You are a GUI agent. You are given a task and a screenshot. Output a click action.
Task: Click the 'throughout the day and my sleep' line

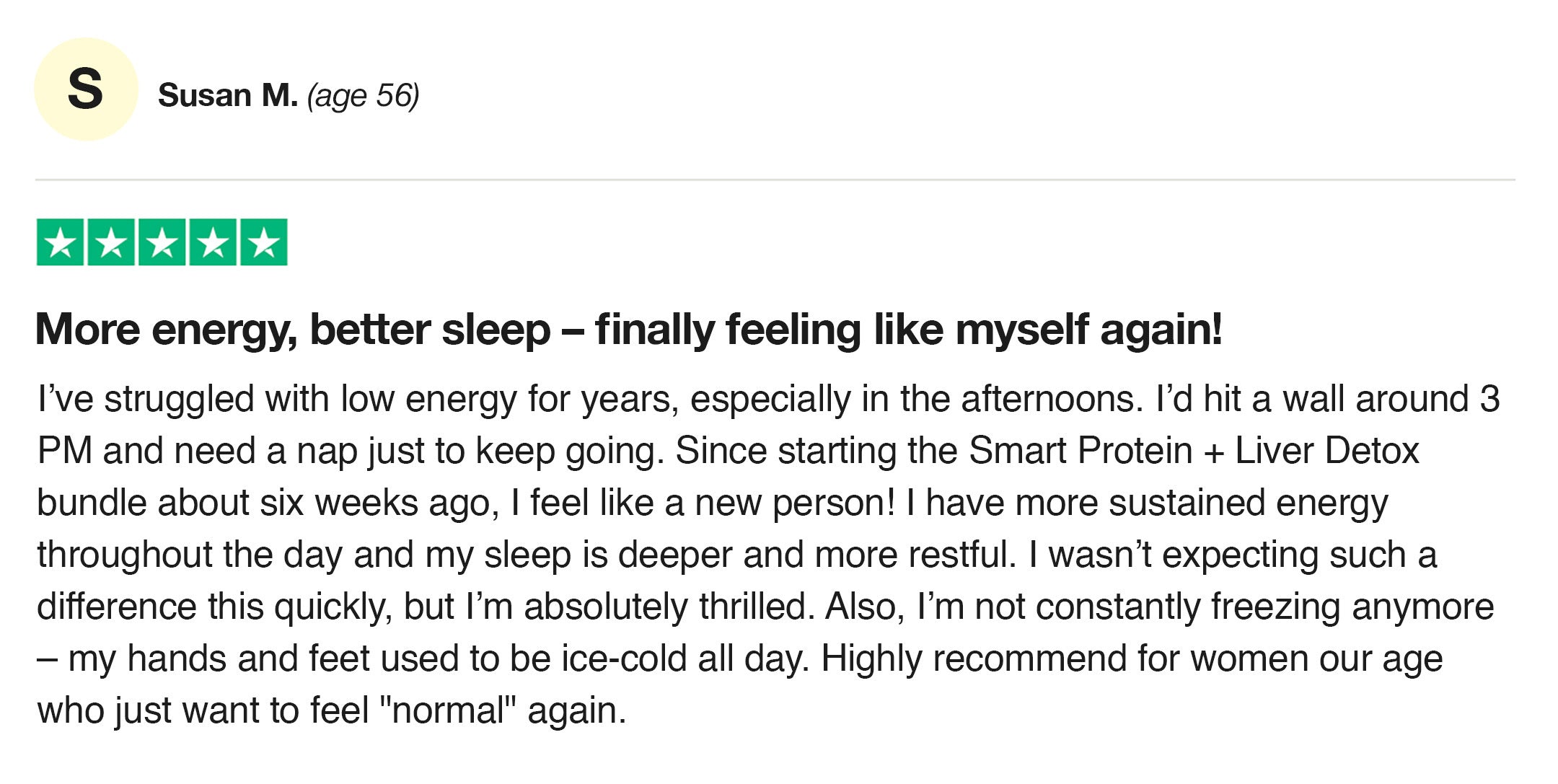click(737, 555)
